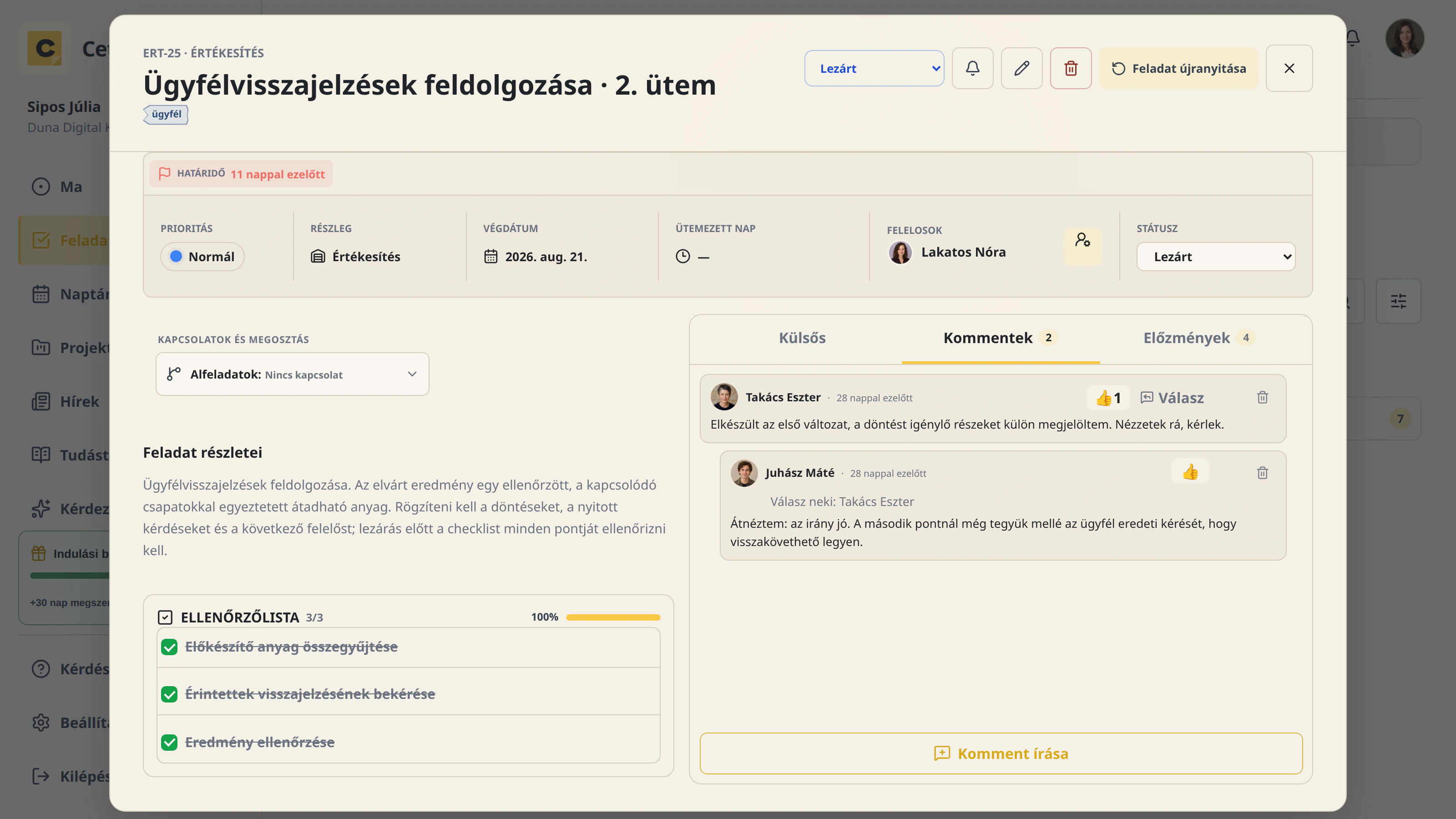Delete Takács Eszter's comment via the trash icon
Image resolution: width=1456 pixels, height=819 pixels.
pyautogui.click(x=1262, y=397)
